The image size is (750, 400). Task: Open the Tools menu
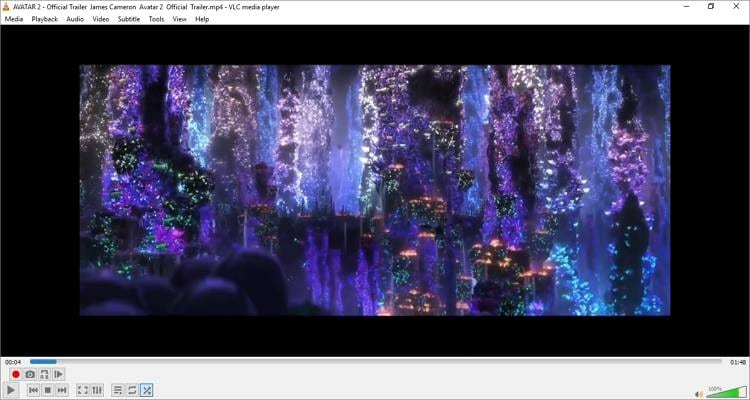pos(156,19)
